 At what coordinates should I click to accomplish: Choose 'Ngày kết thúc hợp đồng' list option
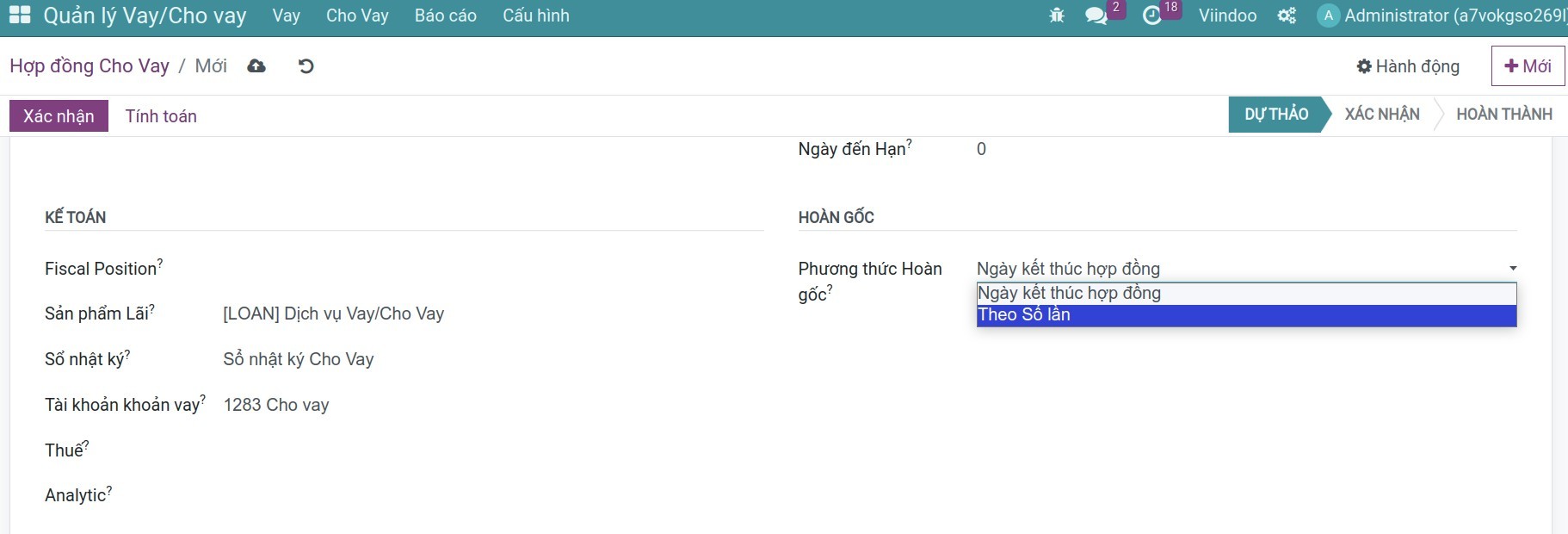pyautogui.click(x=1246, y=294)
